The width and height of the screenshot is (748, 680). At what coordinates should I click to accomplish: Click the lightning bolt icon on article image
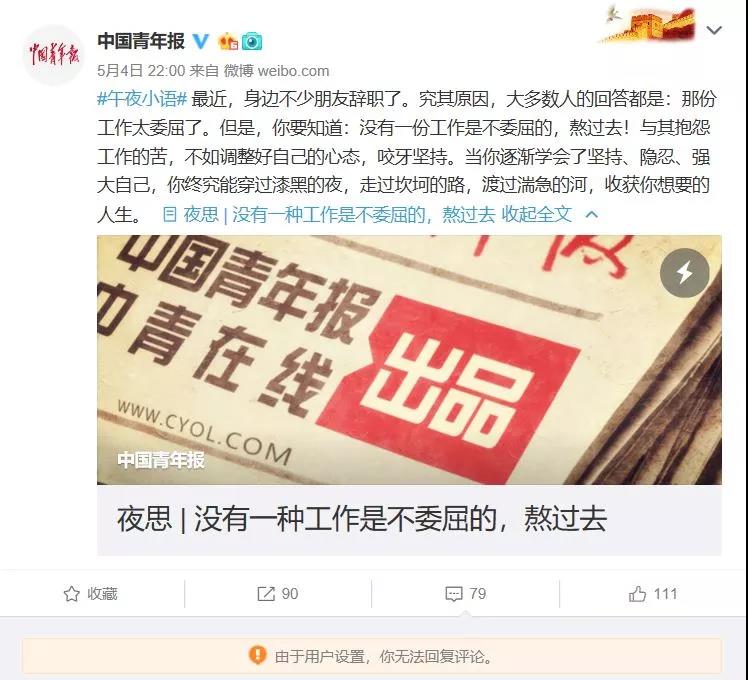pos(685,273)
